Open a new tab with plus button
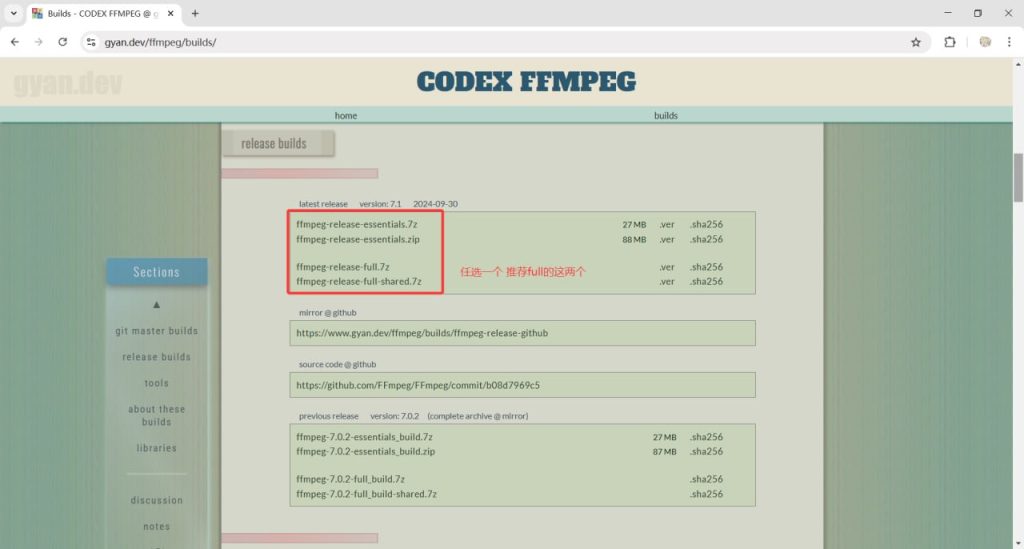The width and height of the screenshot is (1024, 549). (195, 13)
